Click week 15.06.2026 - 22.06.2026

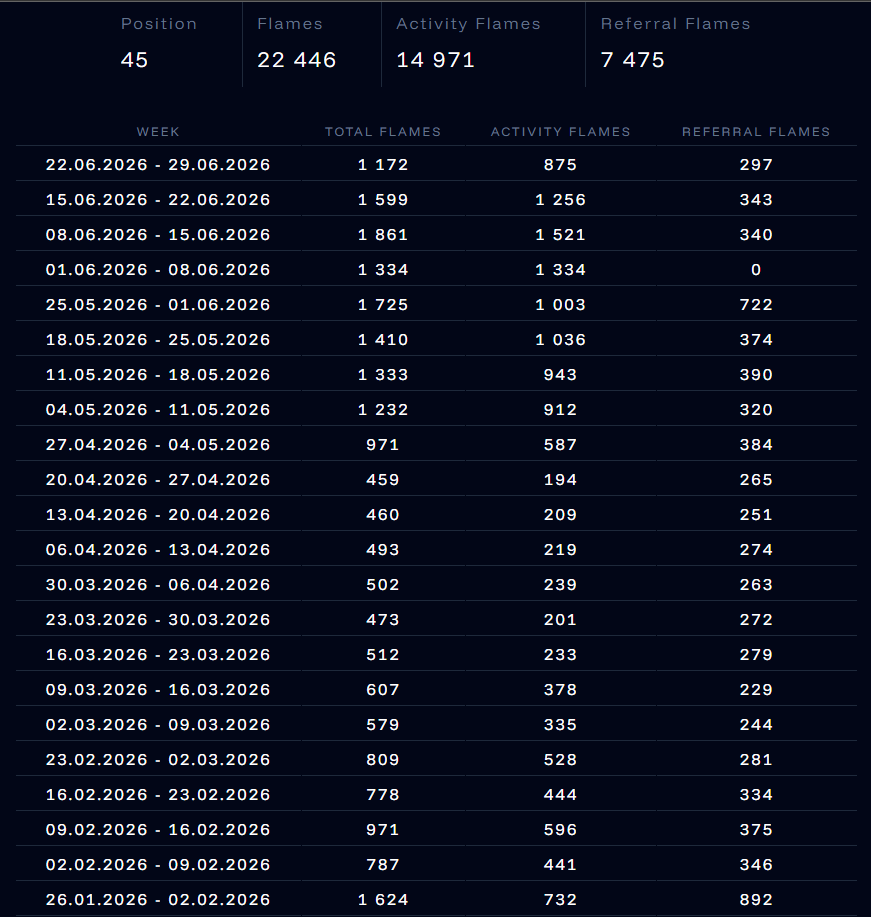(158, 199)
